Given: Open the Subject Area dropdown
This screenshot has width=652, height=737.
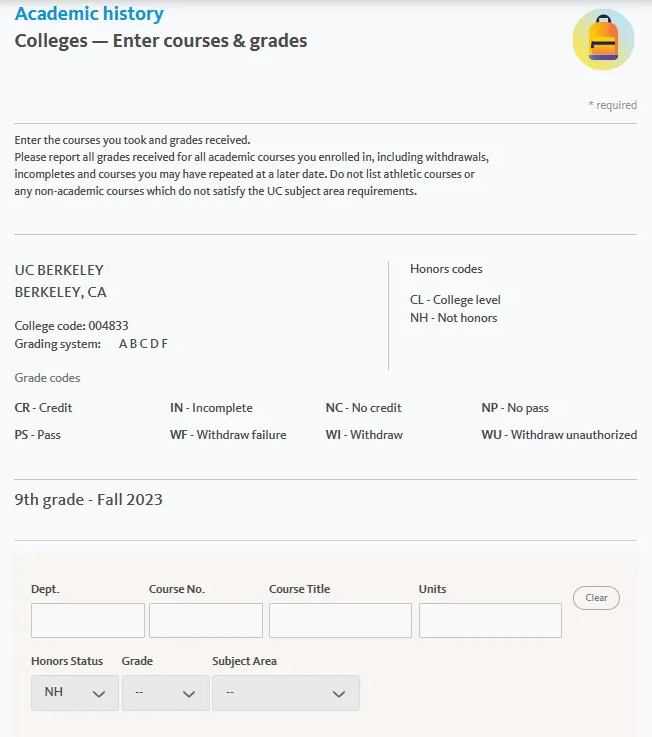Looking at the screenshot, I should coord(286,693).
